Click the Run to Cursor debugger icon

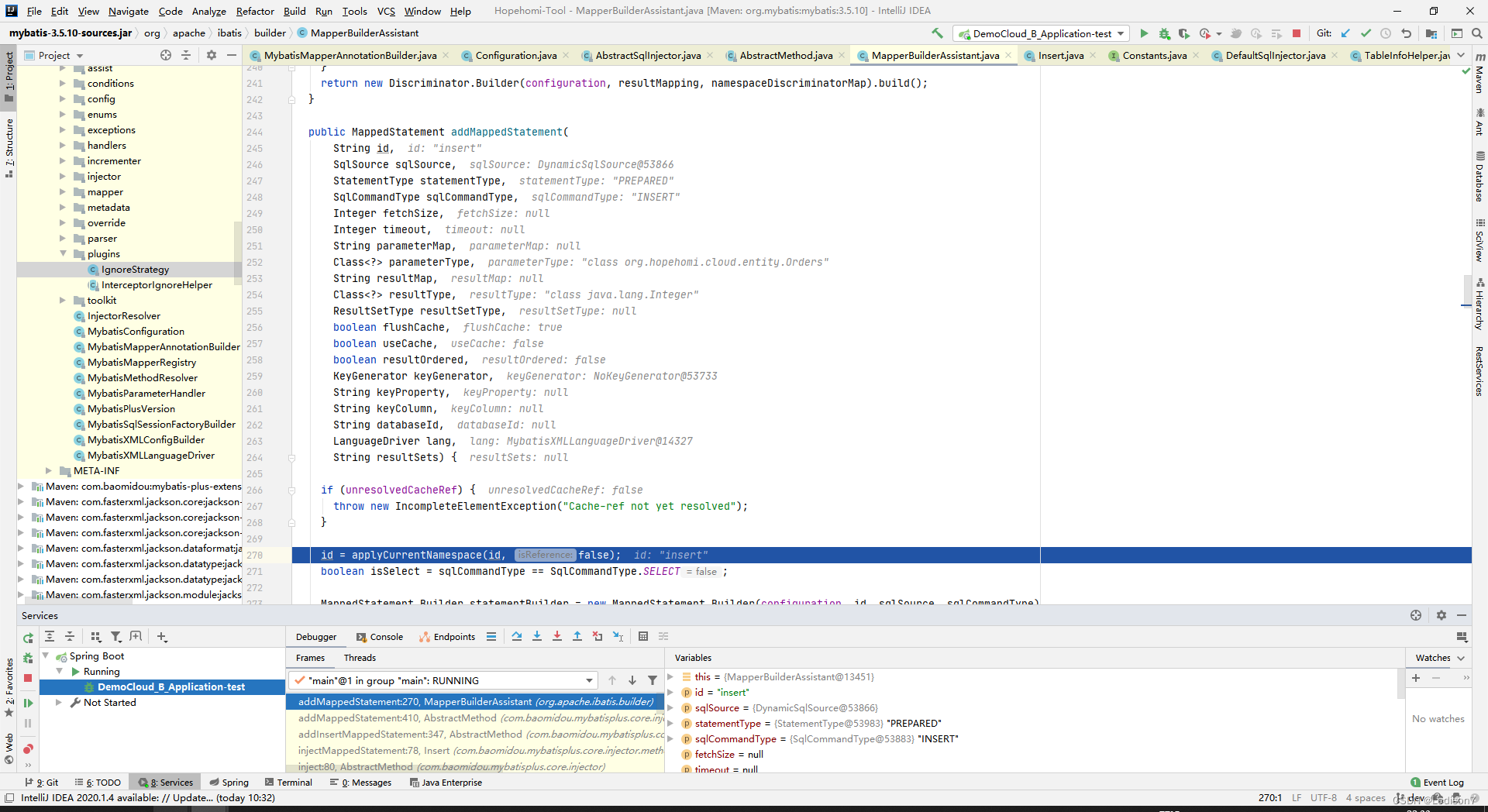click(x=618, y=636)
